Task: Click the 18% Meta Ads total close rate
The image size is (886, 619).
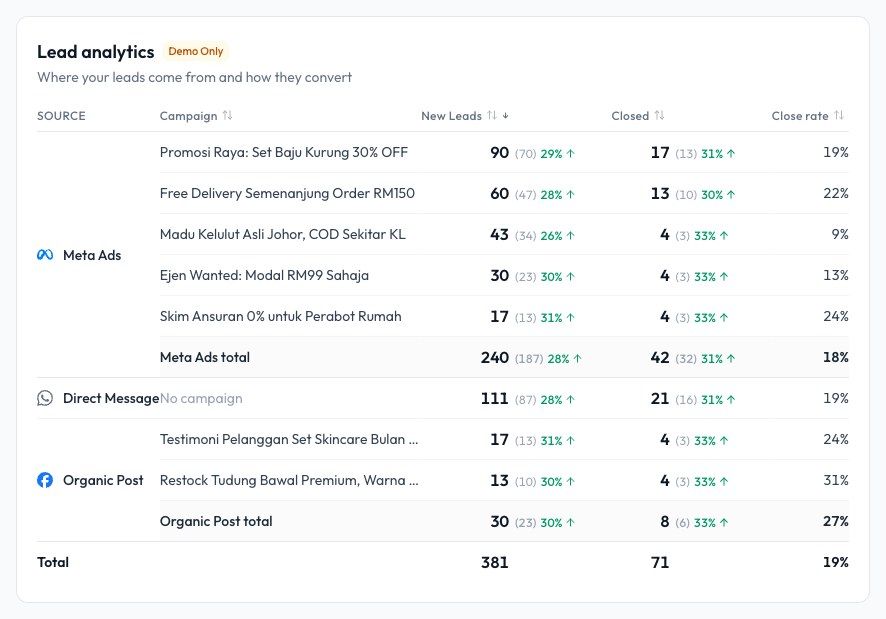Action: [x=836, y=357]
